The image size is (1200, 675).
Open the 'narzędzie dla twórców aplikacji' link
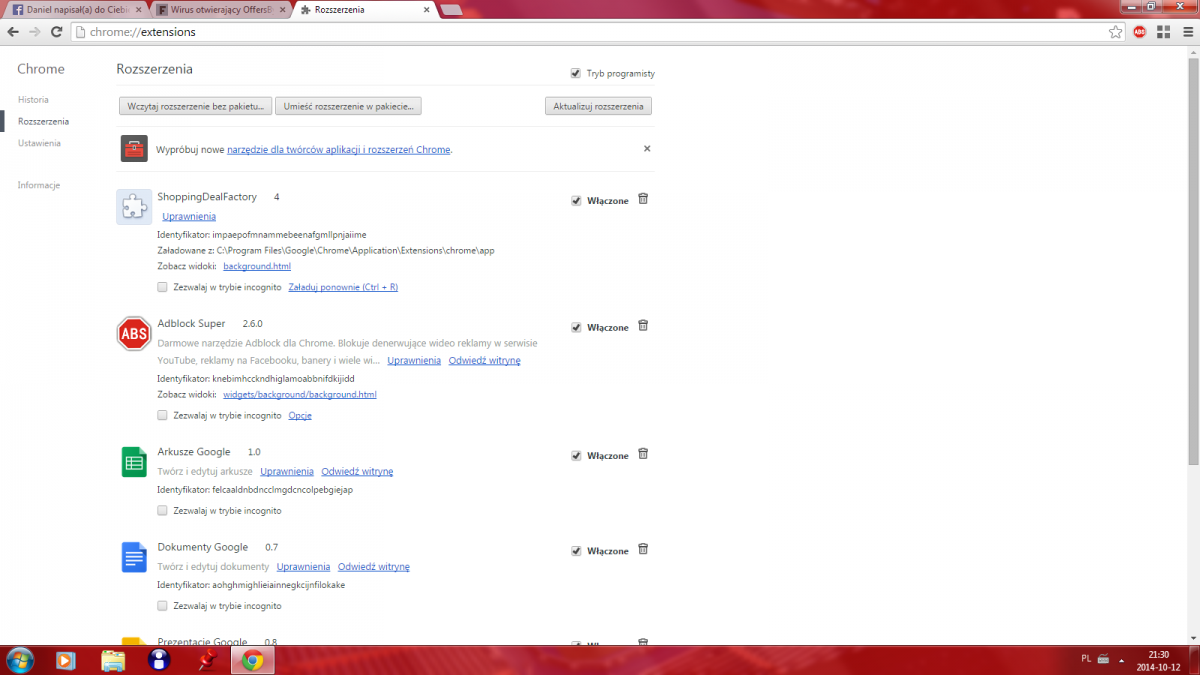click(x=339, y=149)
